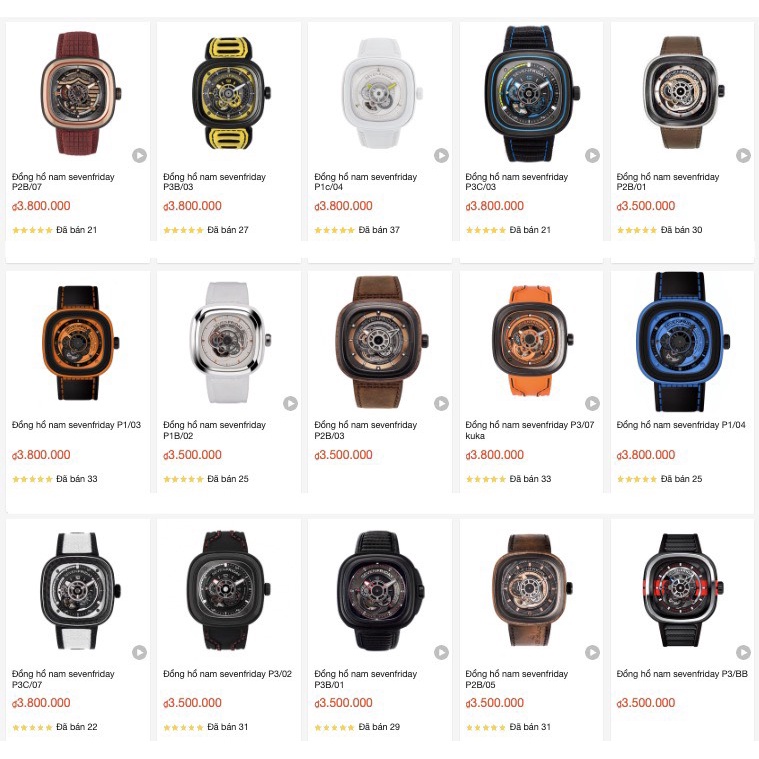The height and width of the screenshot is (759, 759).
Task: Open the blue P1/04 watch image
Action: pos(682,342)
